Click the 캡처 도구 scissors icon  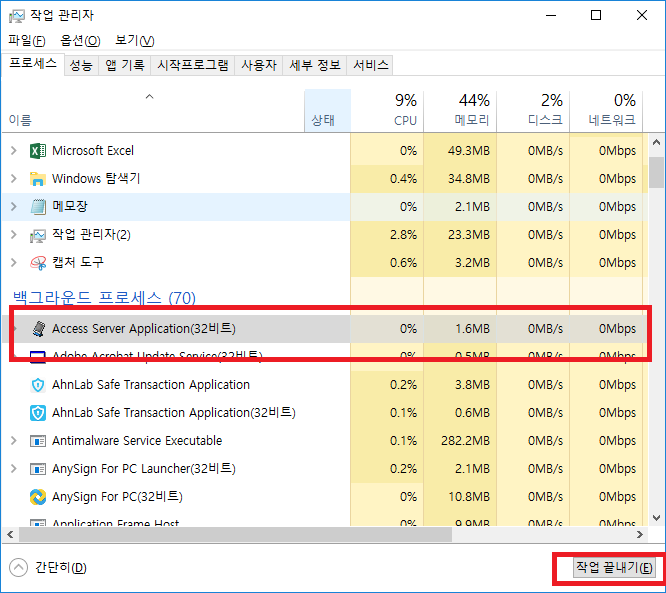(38, 263)
